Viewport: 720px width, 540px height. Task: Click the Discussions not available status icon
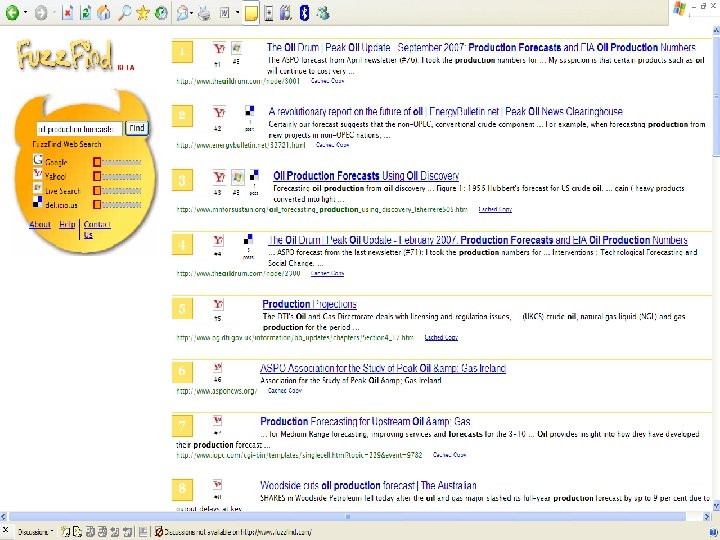159,532
